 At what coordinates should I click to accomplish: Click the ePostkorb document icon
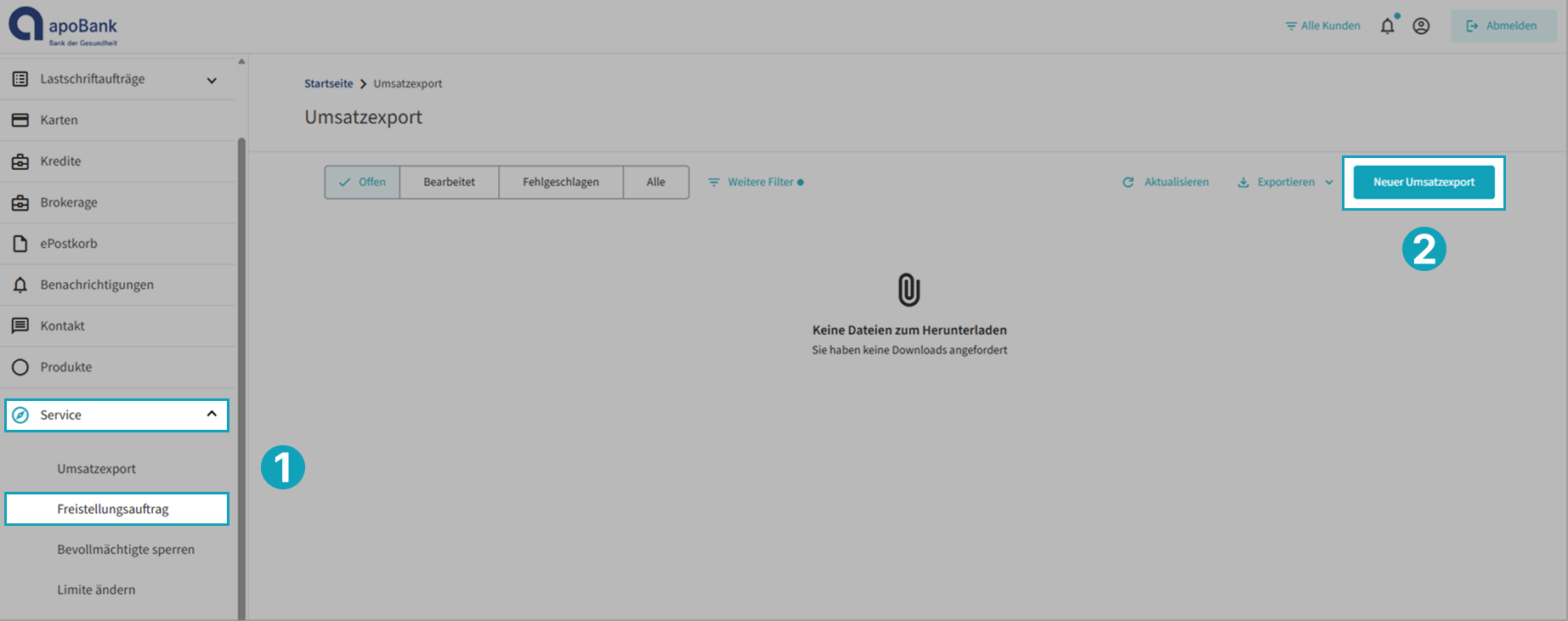click(x=20, y=244)
